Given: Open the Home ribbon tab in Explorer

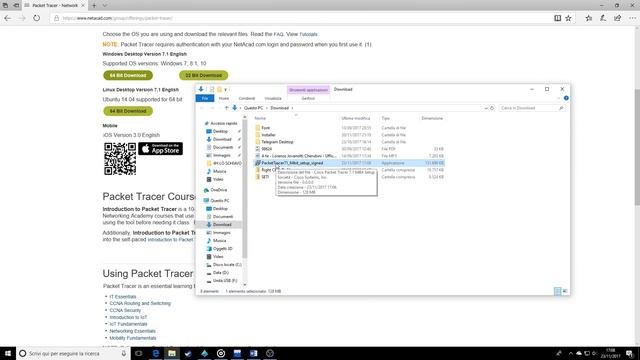Looking at the screenshot, I should (x=224, y=98).
